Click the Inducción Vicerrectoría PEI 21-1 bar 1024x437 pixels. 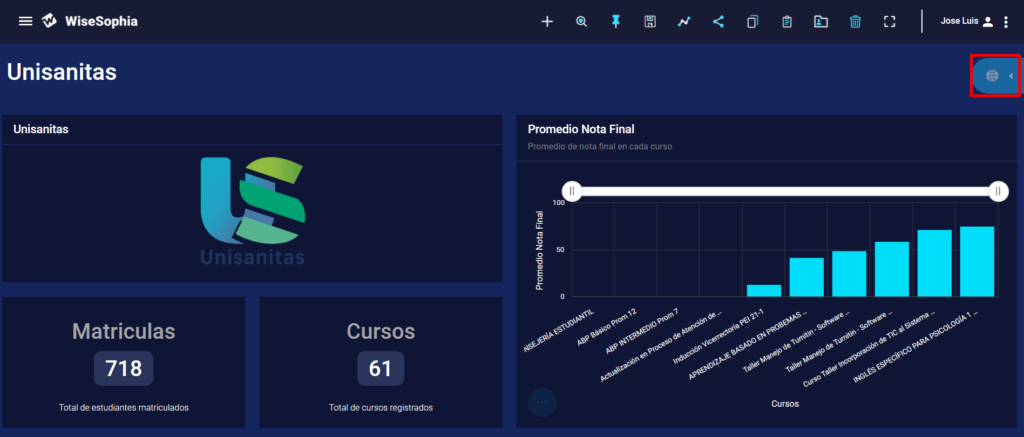click(763, 291)
